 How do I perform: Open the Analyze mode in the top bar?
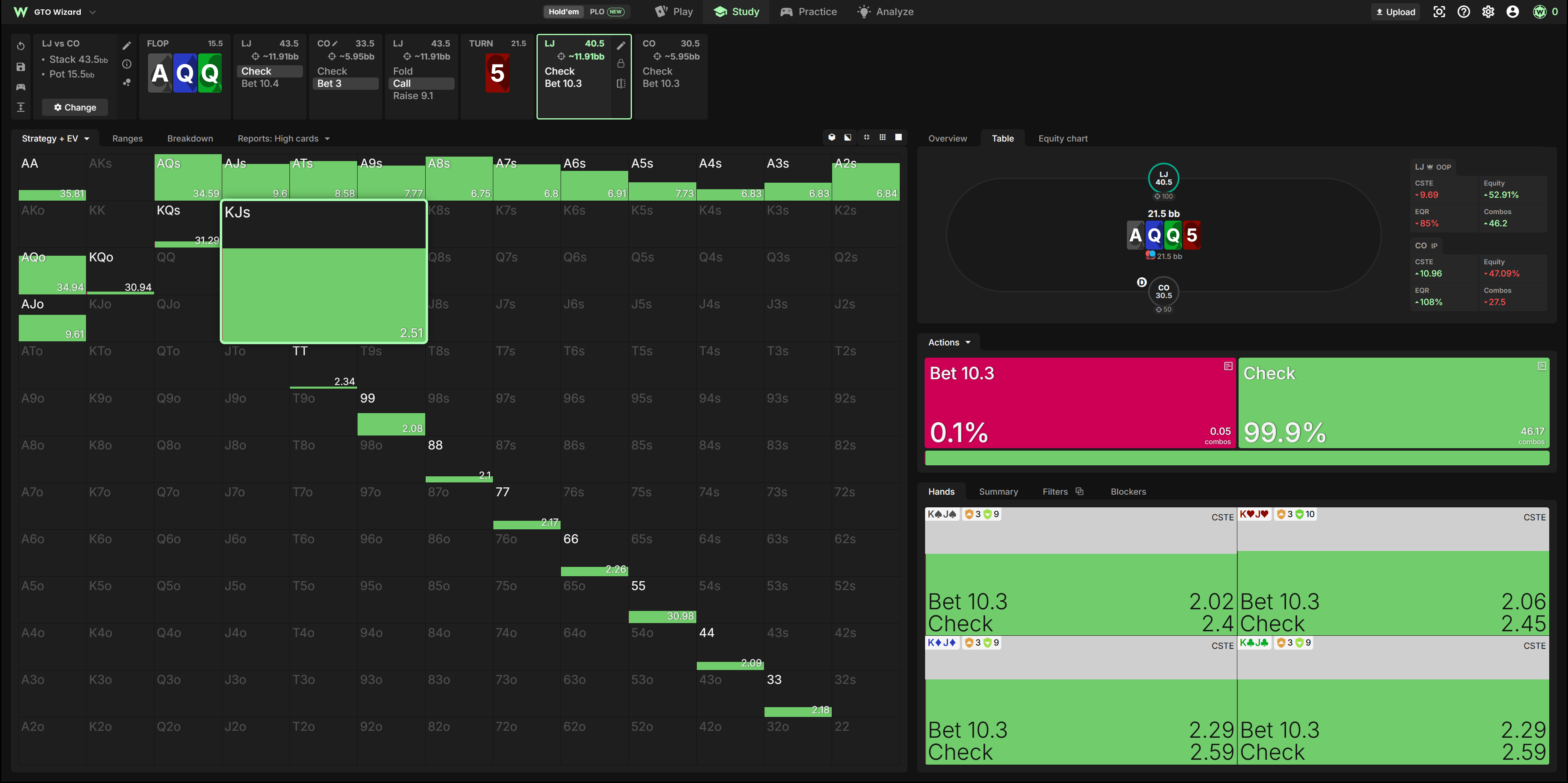pos(886,11)
